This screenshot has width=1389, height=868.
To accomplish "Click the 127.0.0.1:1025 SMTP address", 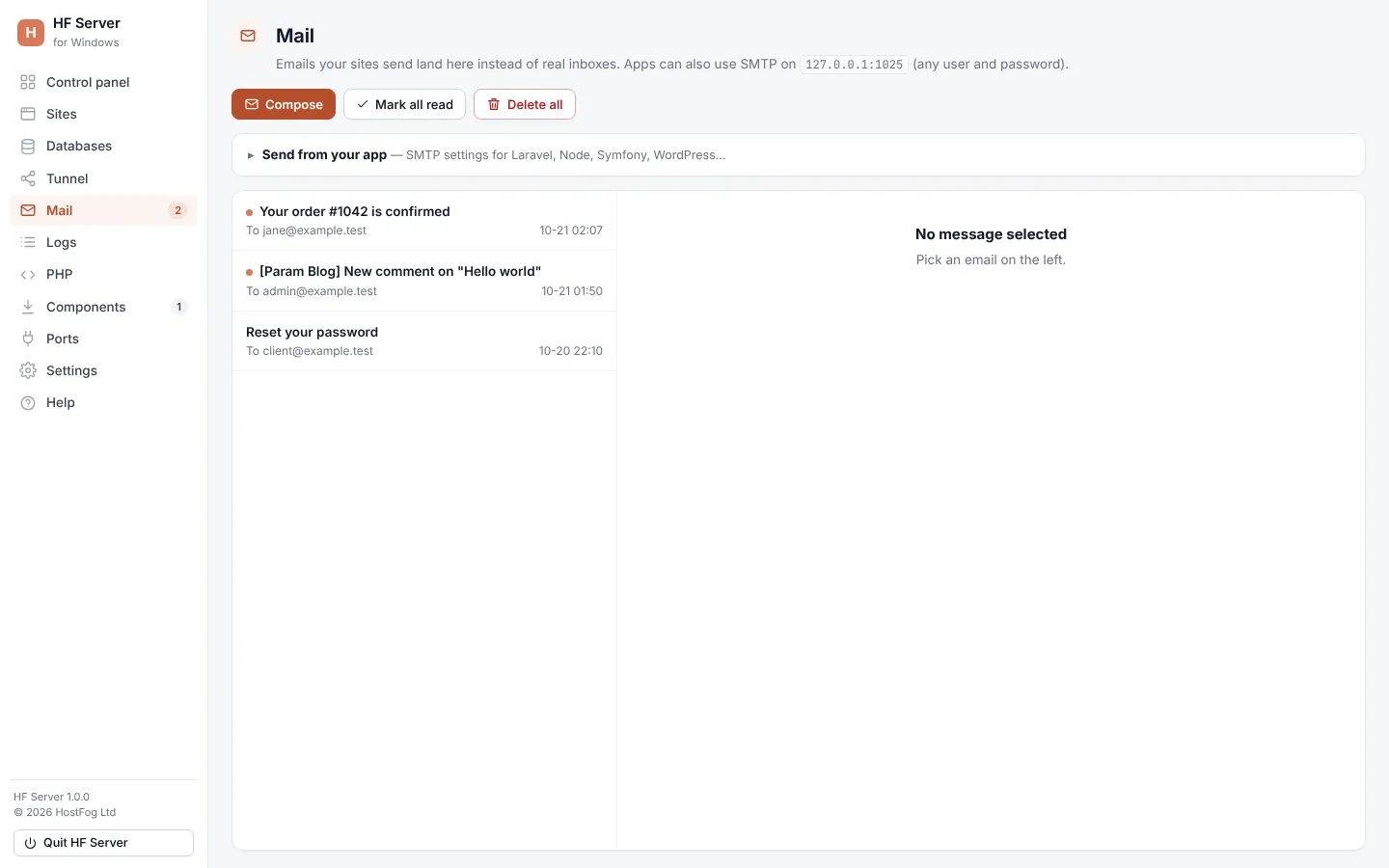I will click(854, 65).
